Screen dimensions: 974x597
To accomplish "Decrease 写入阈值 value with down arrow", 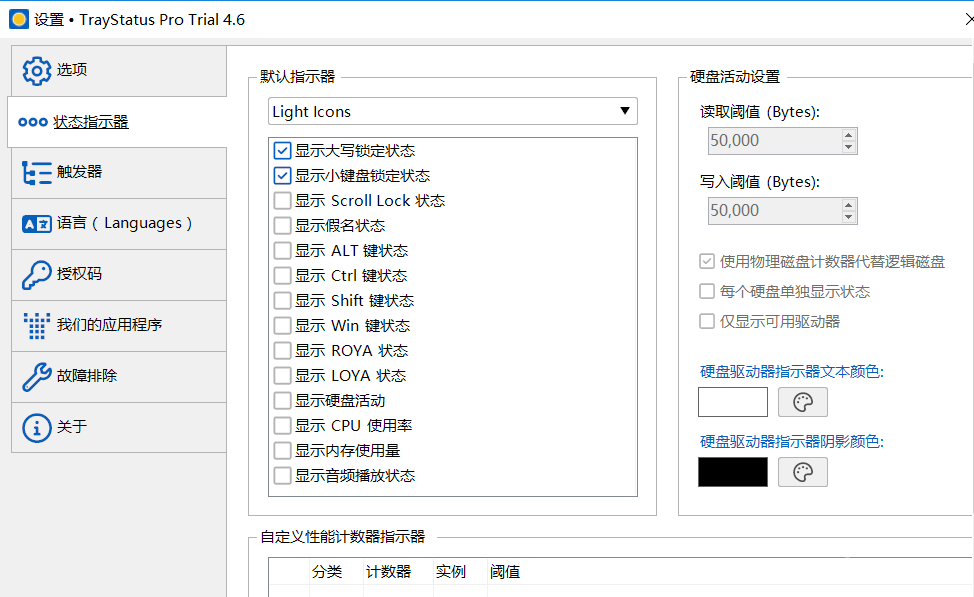I will 848,216.
